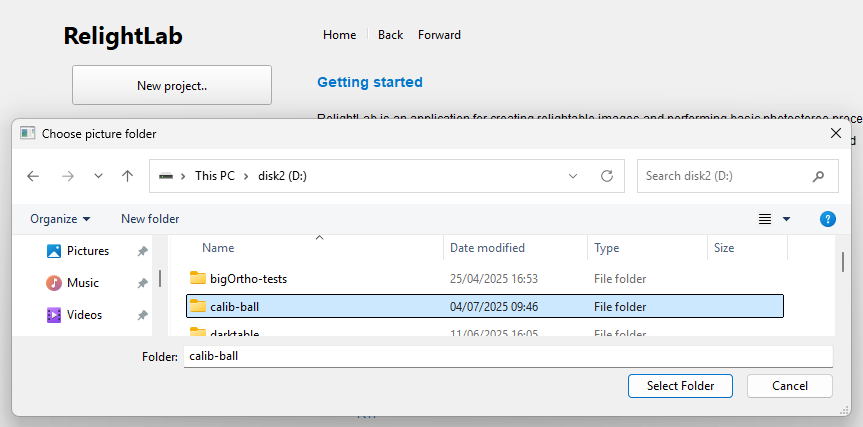Open the help question mark icon

click(x=828, y=219)
